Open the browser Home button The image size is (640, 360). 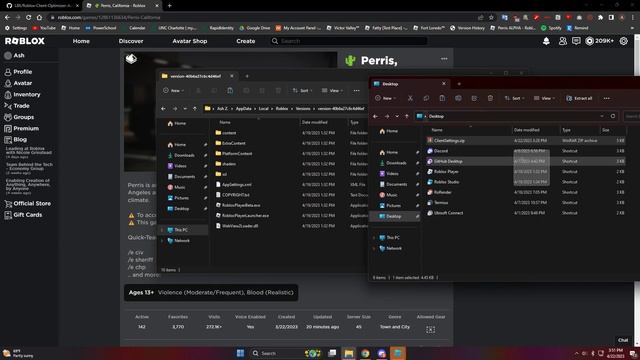39,17
